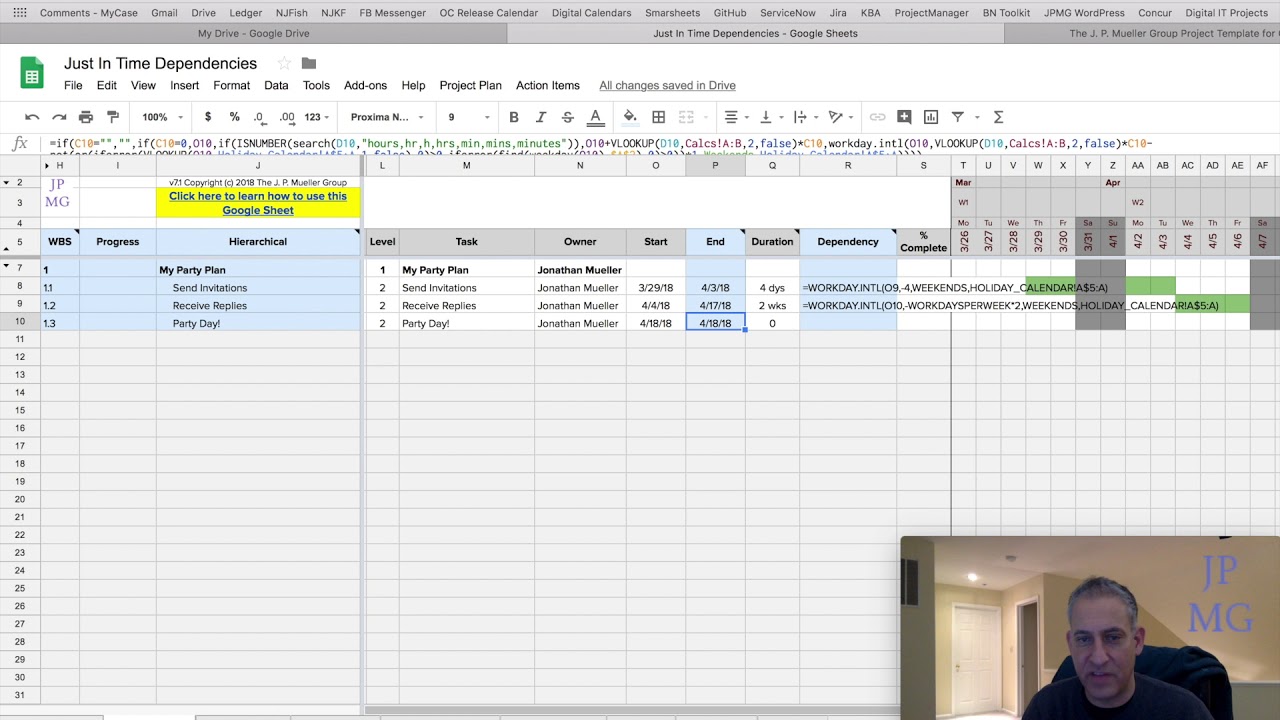
Task: Format as currency with dollar icon
Action: [208, 117]
